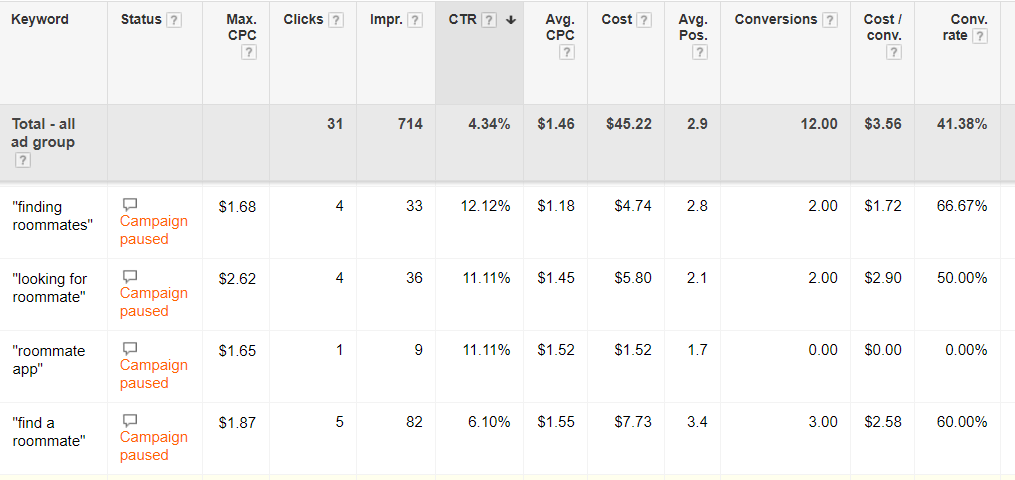
Task: Click the help icon under Cost / conv.
Action: tap(894, 53)
